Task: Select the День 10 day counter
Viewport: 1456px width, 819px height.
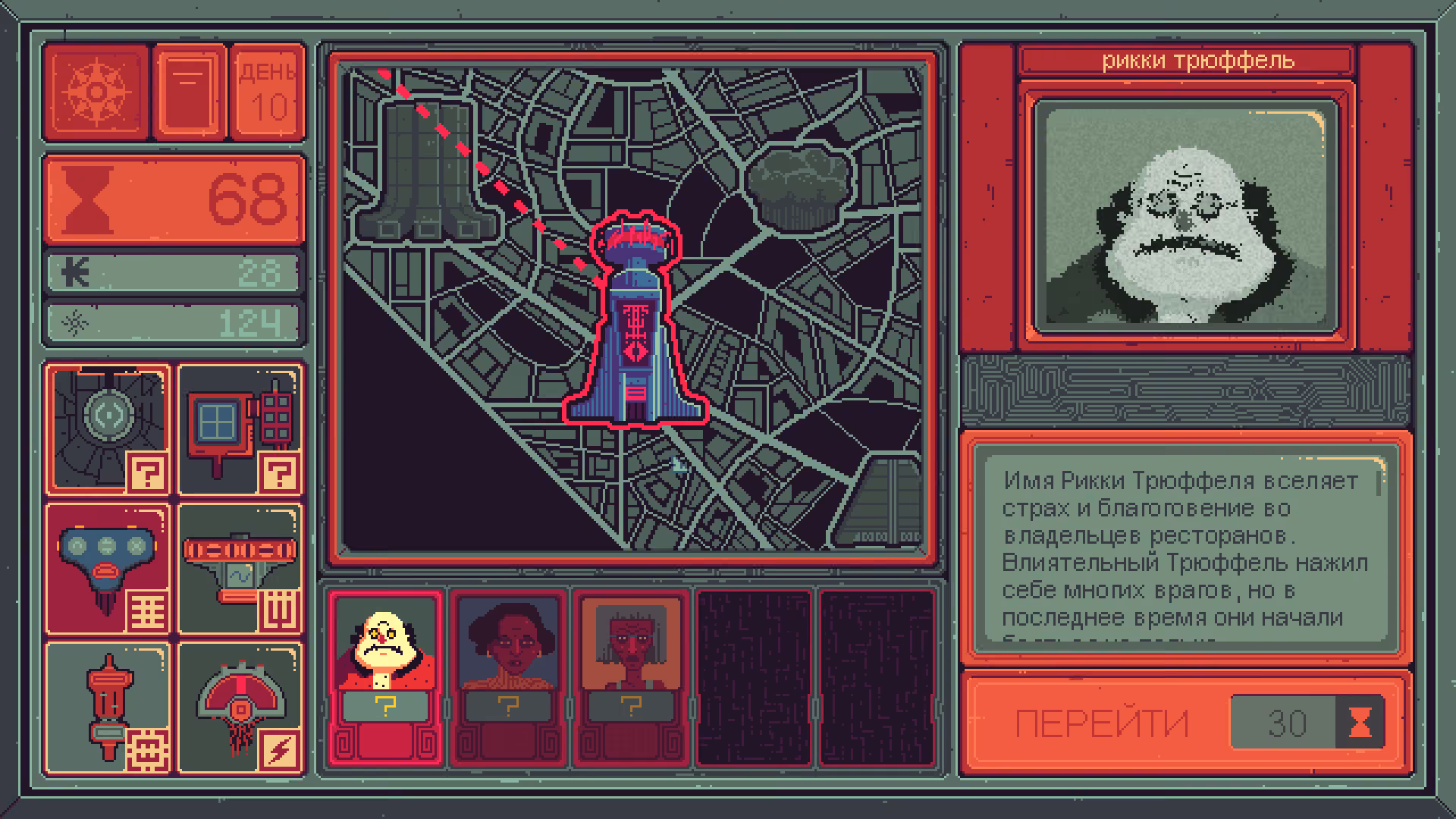Action: [x=267, y=93]
